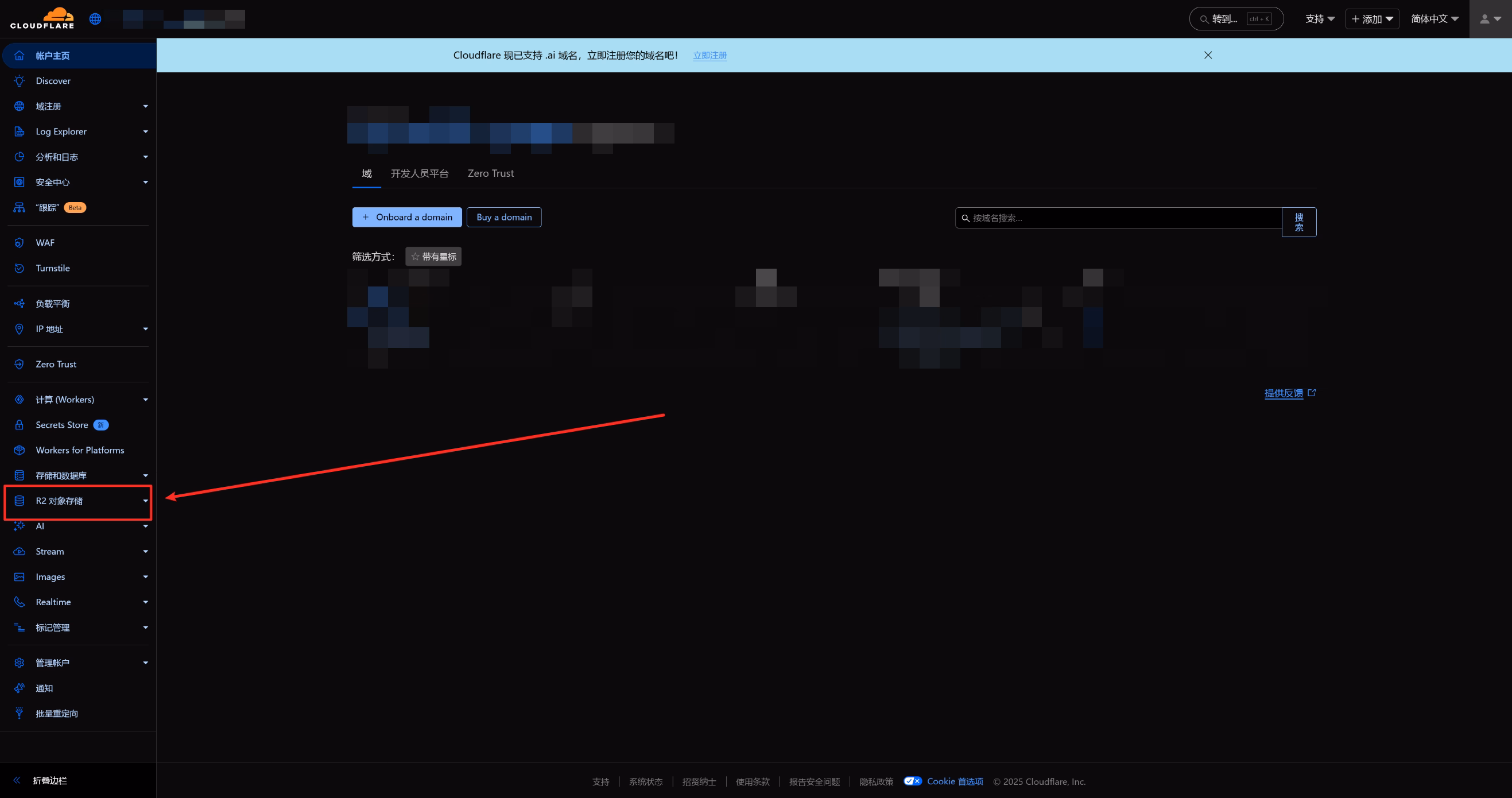This screenshot has height=798, width=1512.
Task: Click the Onboard a domain button
Action: (407, 217)
